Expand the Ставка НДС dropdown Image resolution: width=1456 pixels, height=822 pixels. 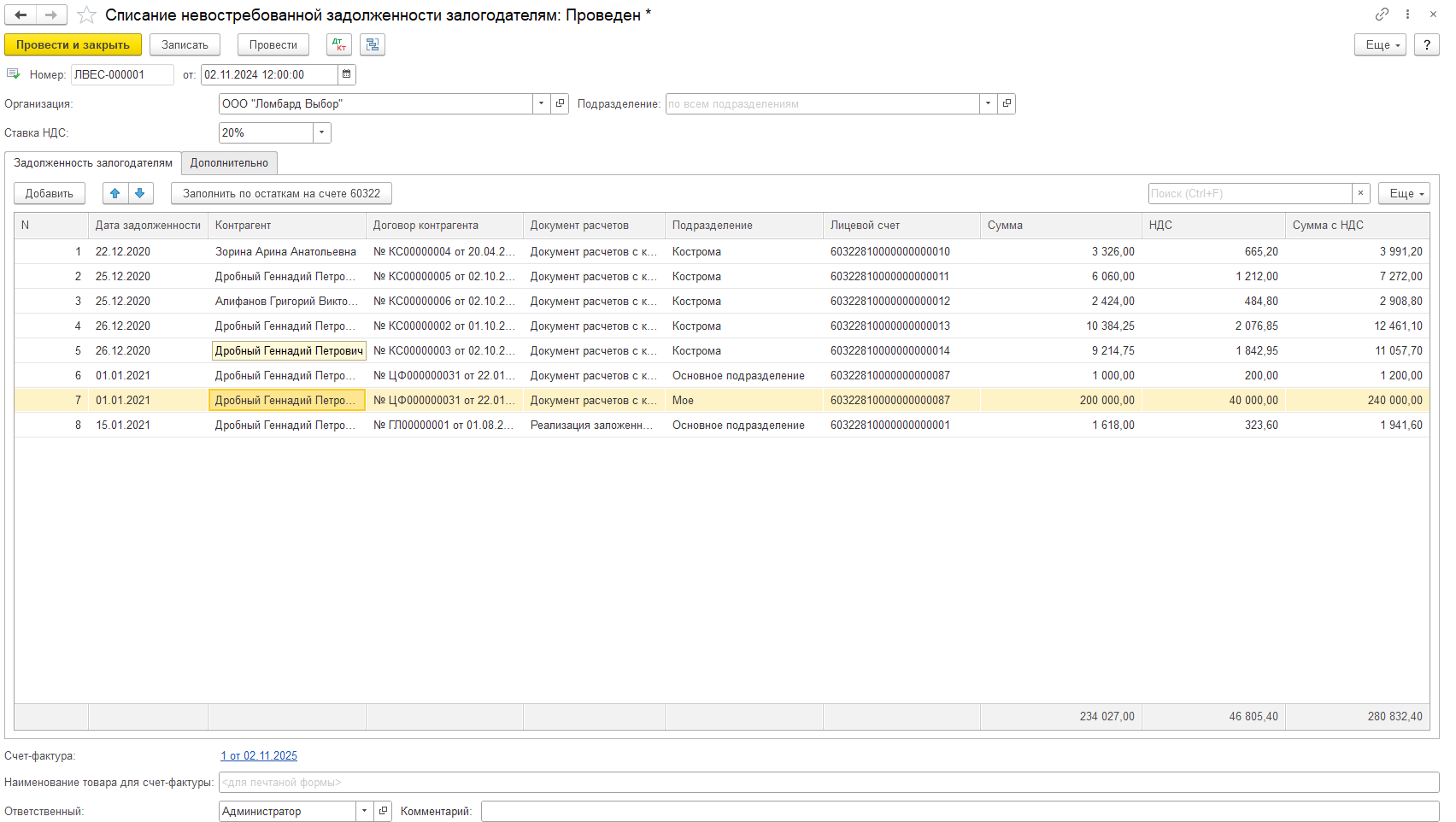pos(322,132)
